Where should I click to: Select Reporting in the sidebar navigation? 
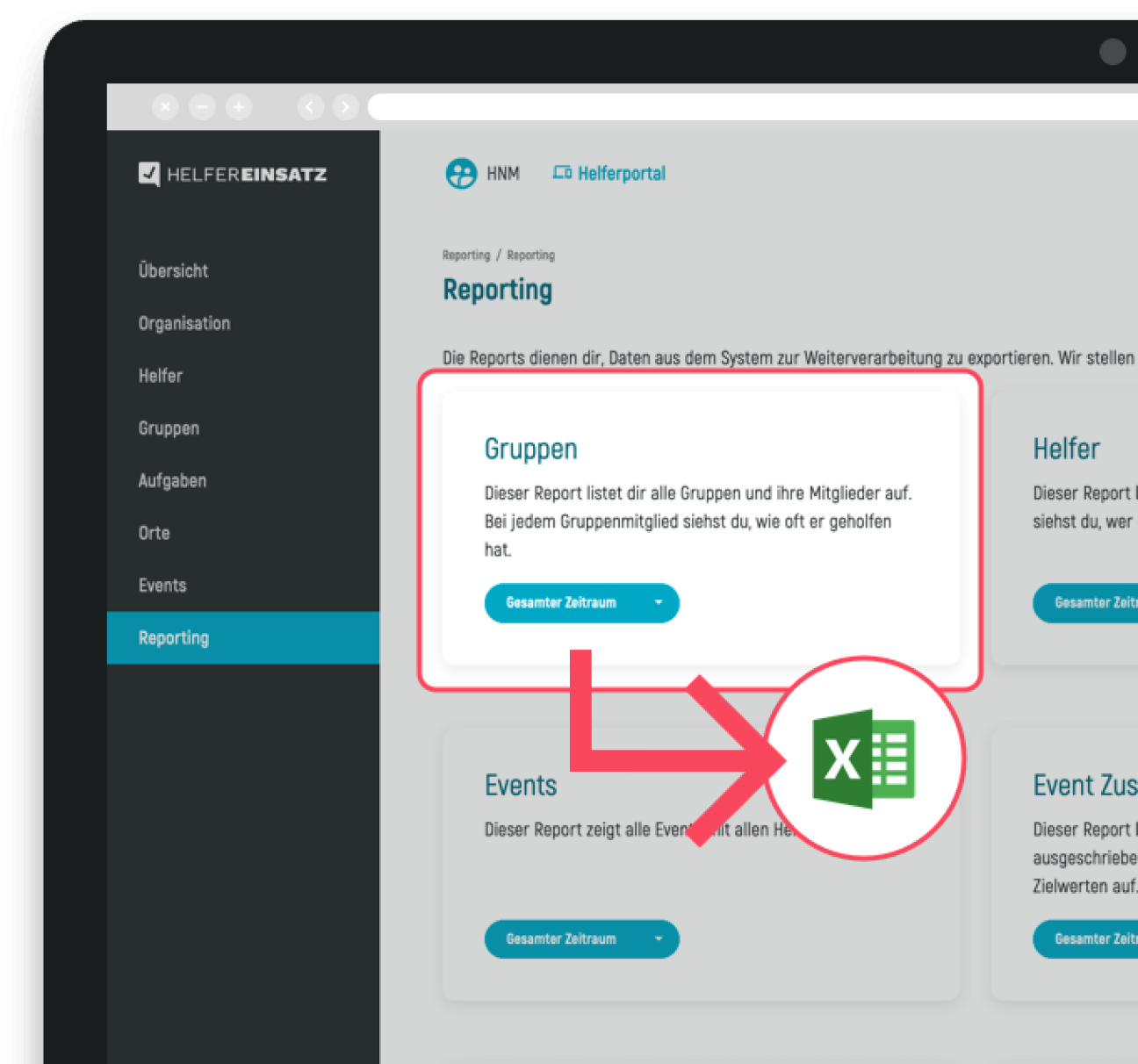[173, 637]
